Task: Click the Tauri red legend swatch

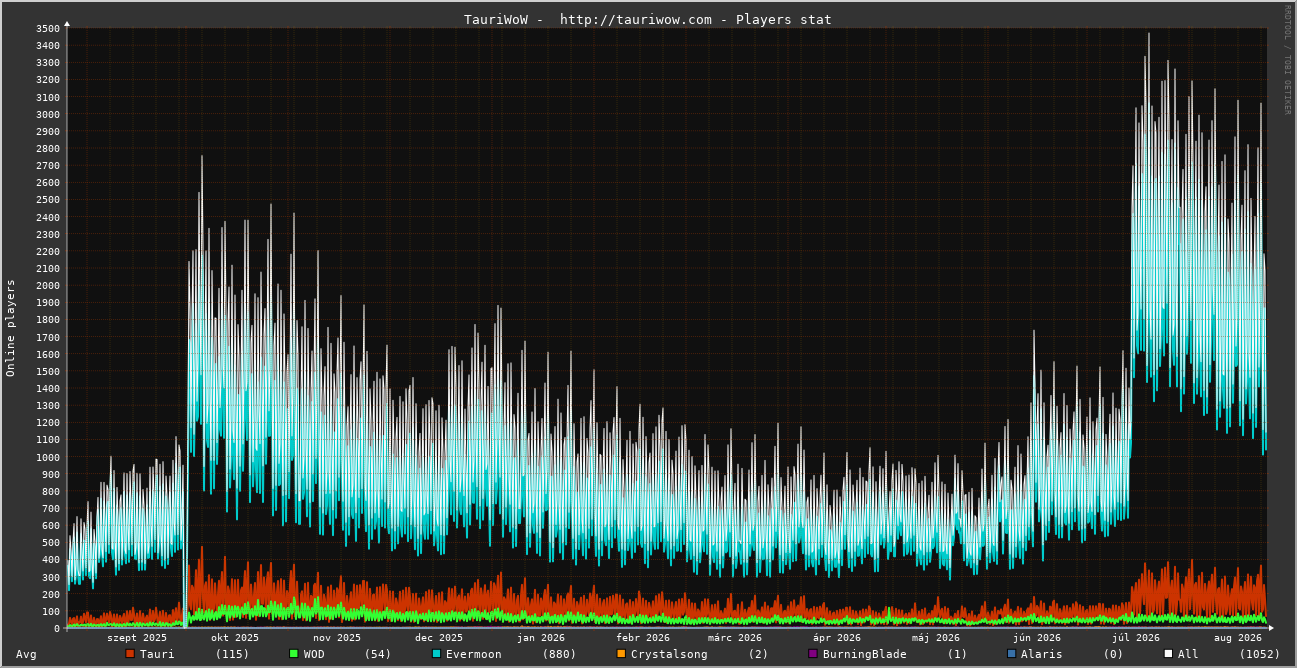Action: click(130, 654)
